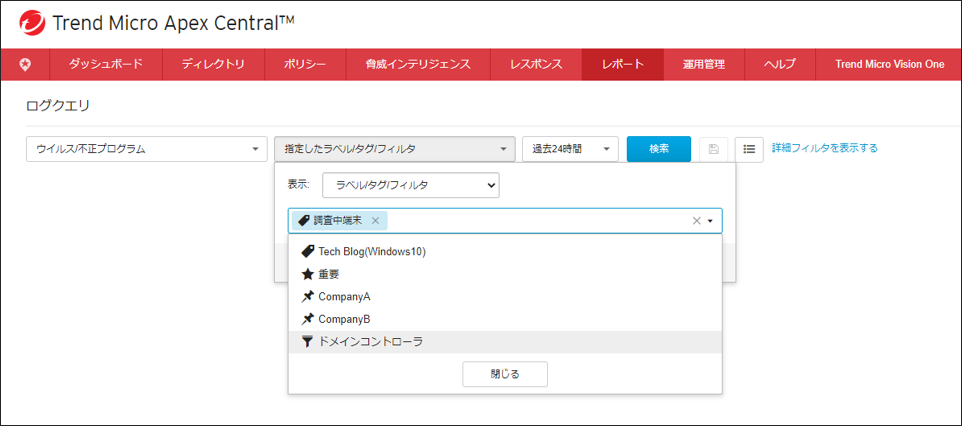Open the ヘルプ menu
The image size is (962, 426).
pos(780,64)
